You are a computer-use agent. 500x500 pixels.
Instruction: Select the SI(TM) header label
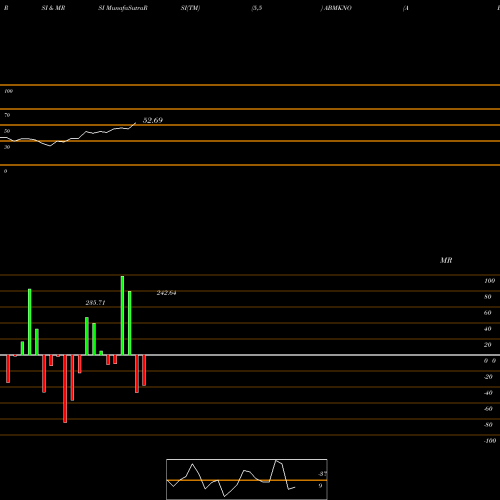click(x=190, y=8)
